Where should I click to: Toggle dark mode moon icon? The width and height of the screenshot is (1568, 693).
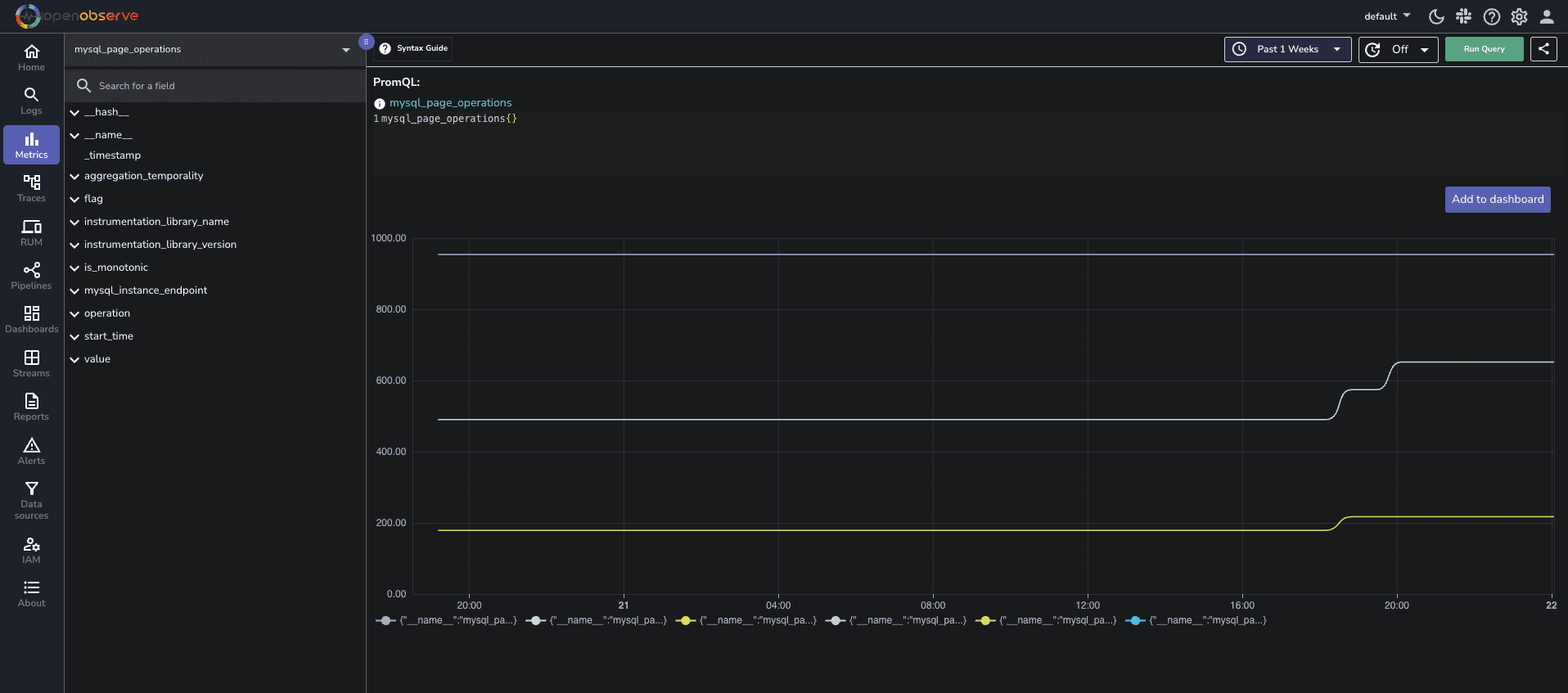click(1436, 16)
